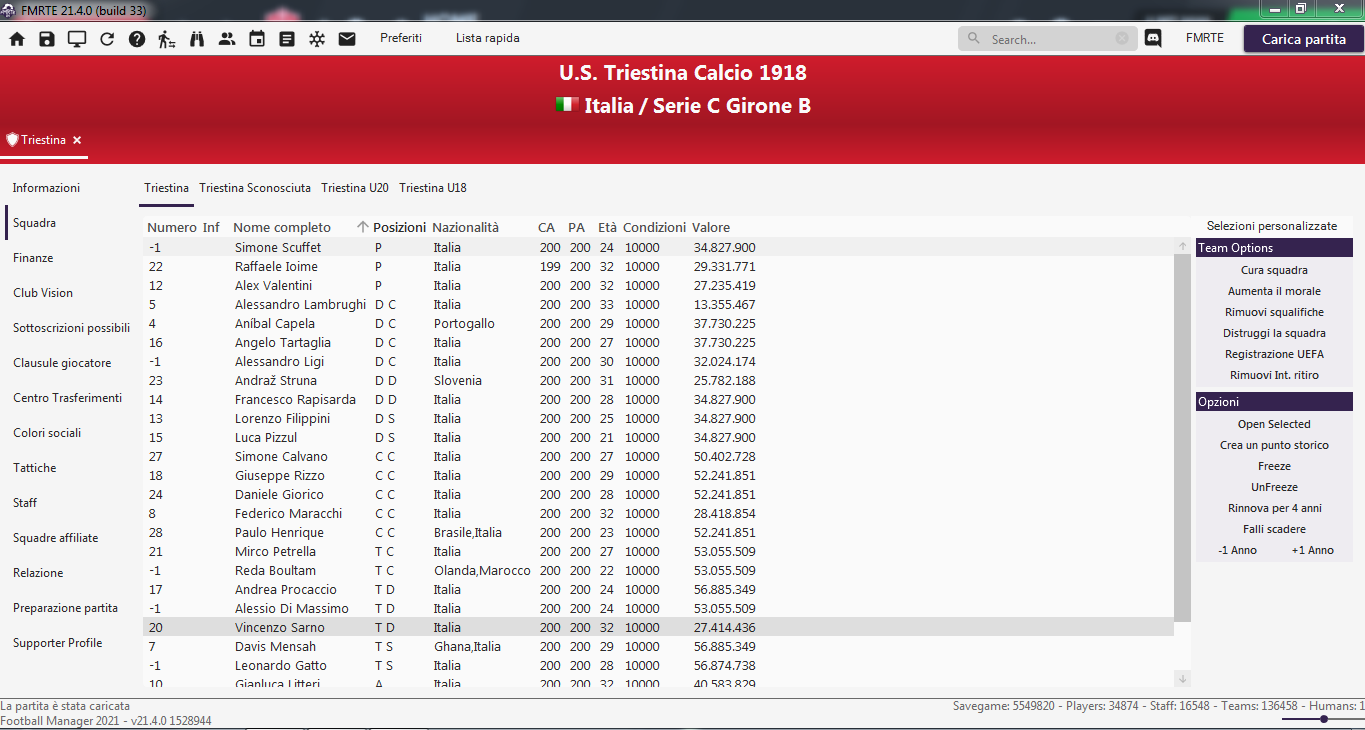
Task: Click Rimuovi squalifiche option
Action: 1274,312
